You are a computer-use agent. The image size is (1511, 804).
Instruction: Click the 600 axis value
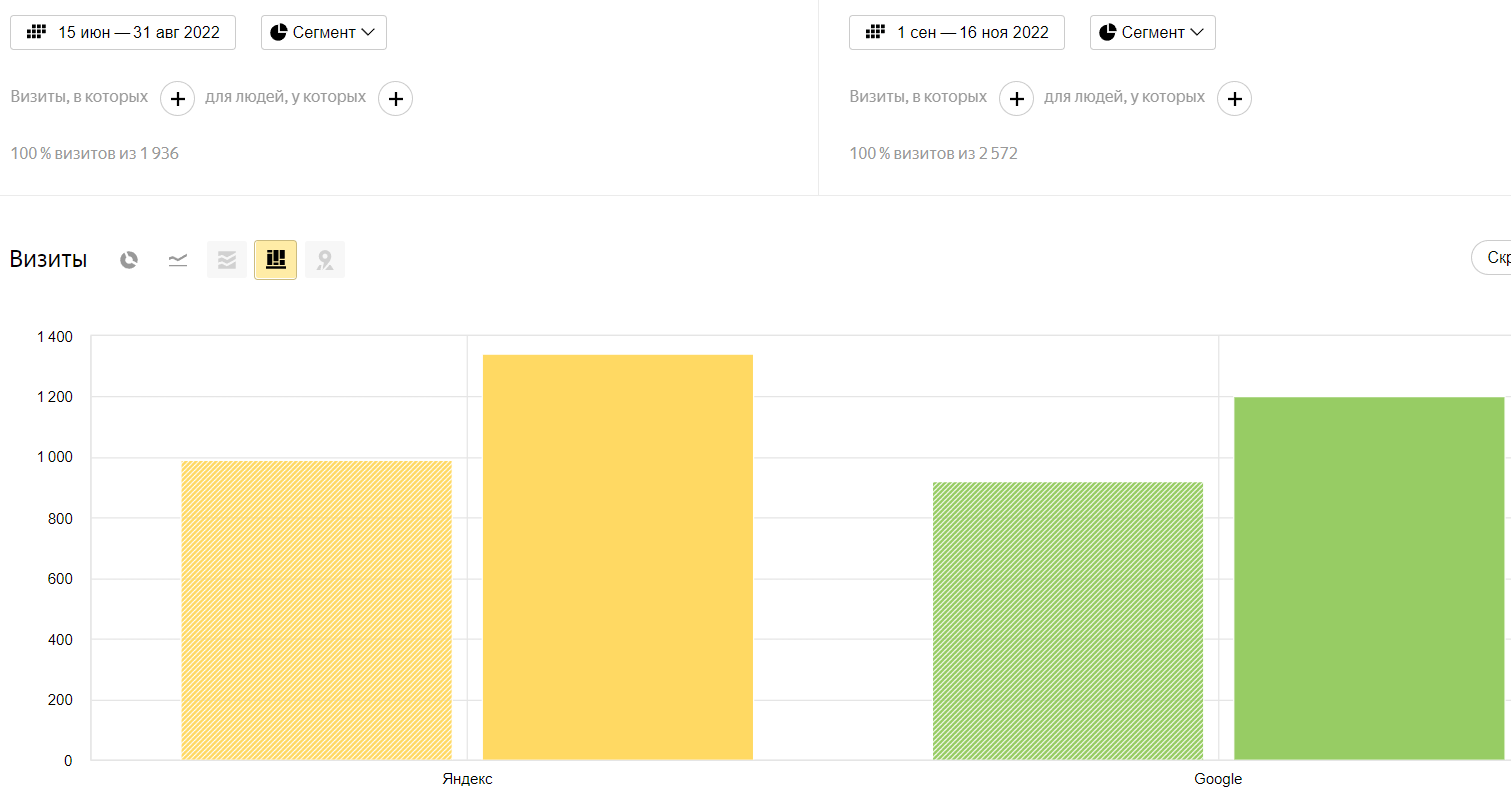[60, 579]
